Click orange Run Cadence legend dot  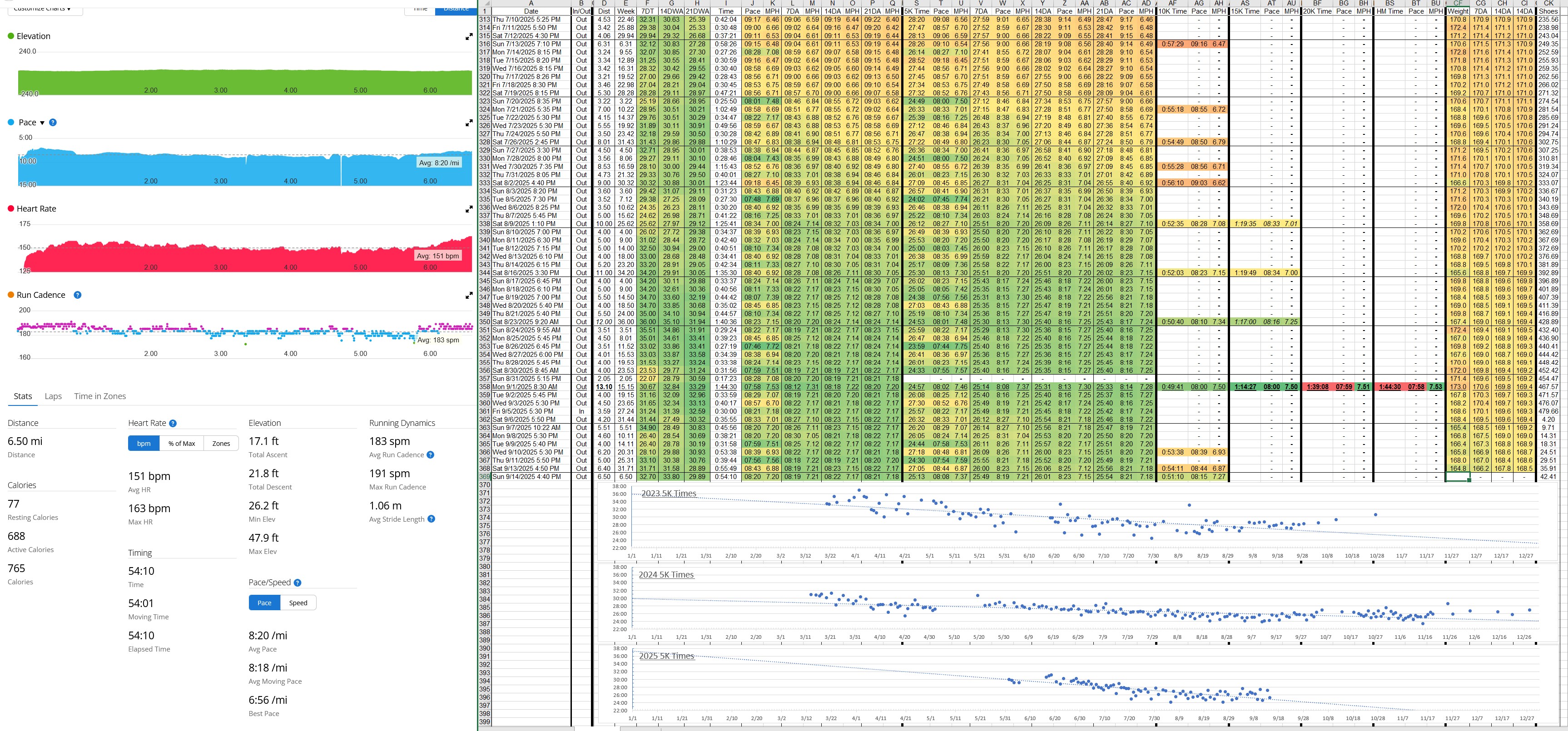tap(10, 295)
